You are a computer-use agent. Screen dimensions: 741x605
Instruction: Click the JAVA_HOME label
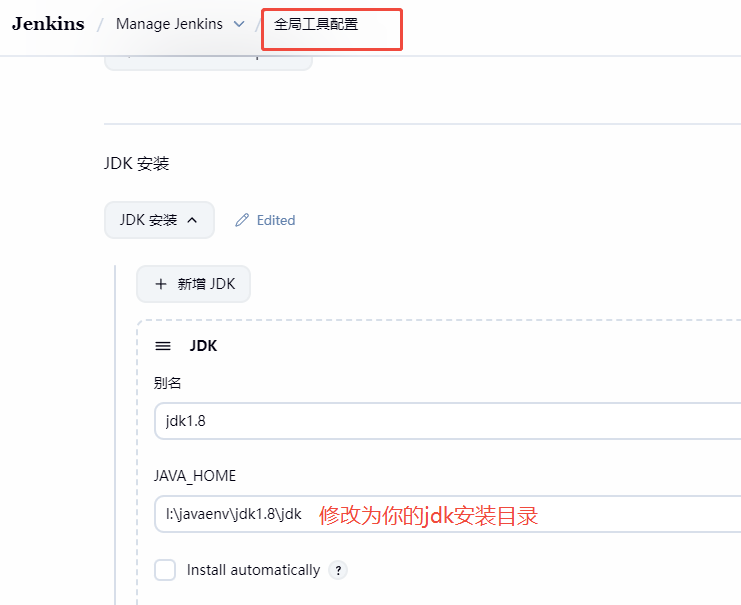tap(195, 475)
